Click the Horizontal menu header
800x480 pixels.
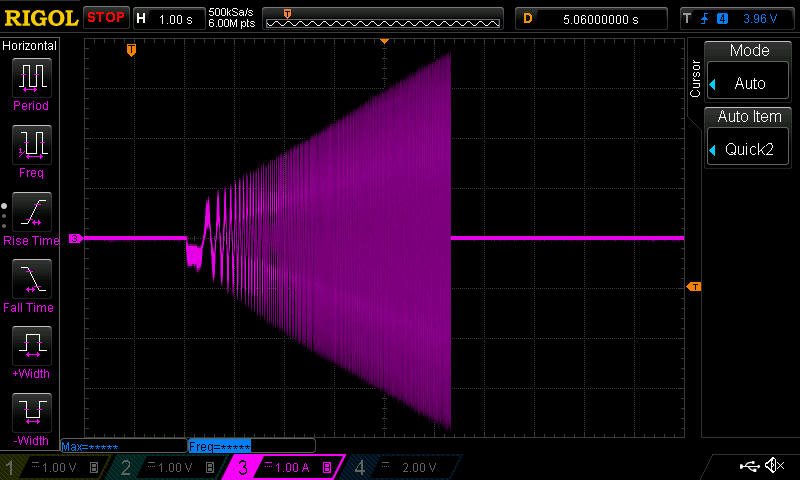[x=30, y=45]
